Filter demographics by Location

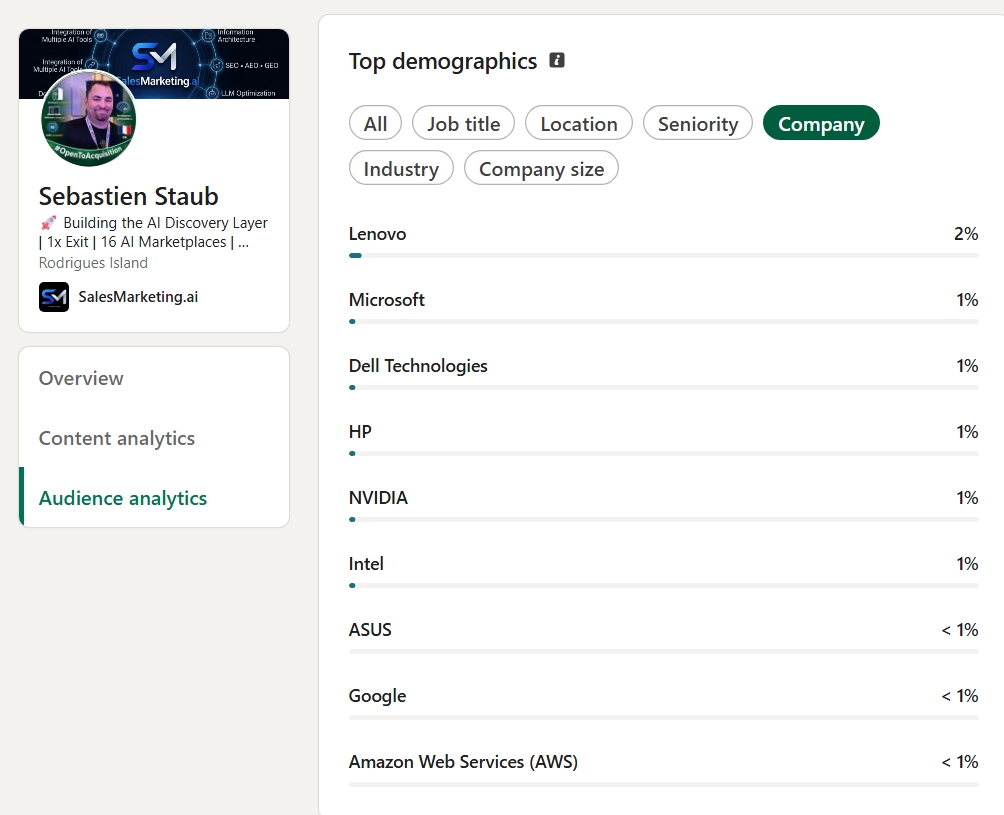578,123
